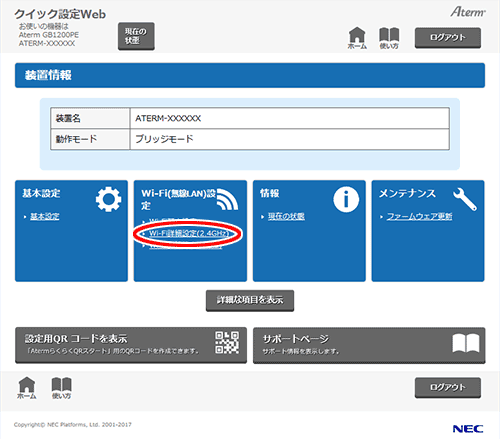The width and height of the screenshot is (500, 439).
Task: Log out using the footer ログアウト button
Action: tap(448, 387)
